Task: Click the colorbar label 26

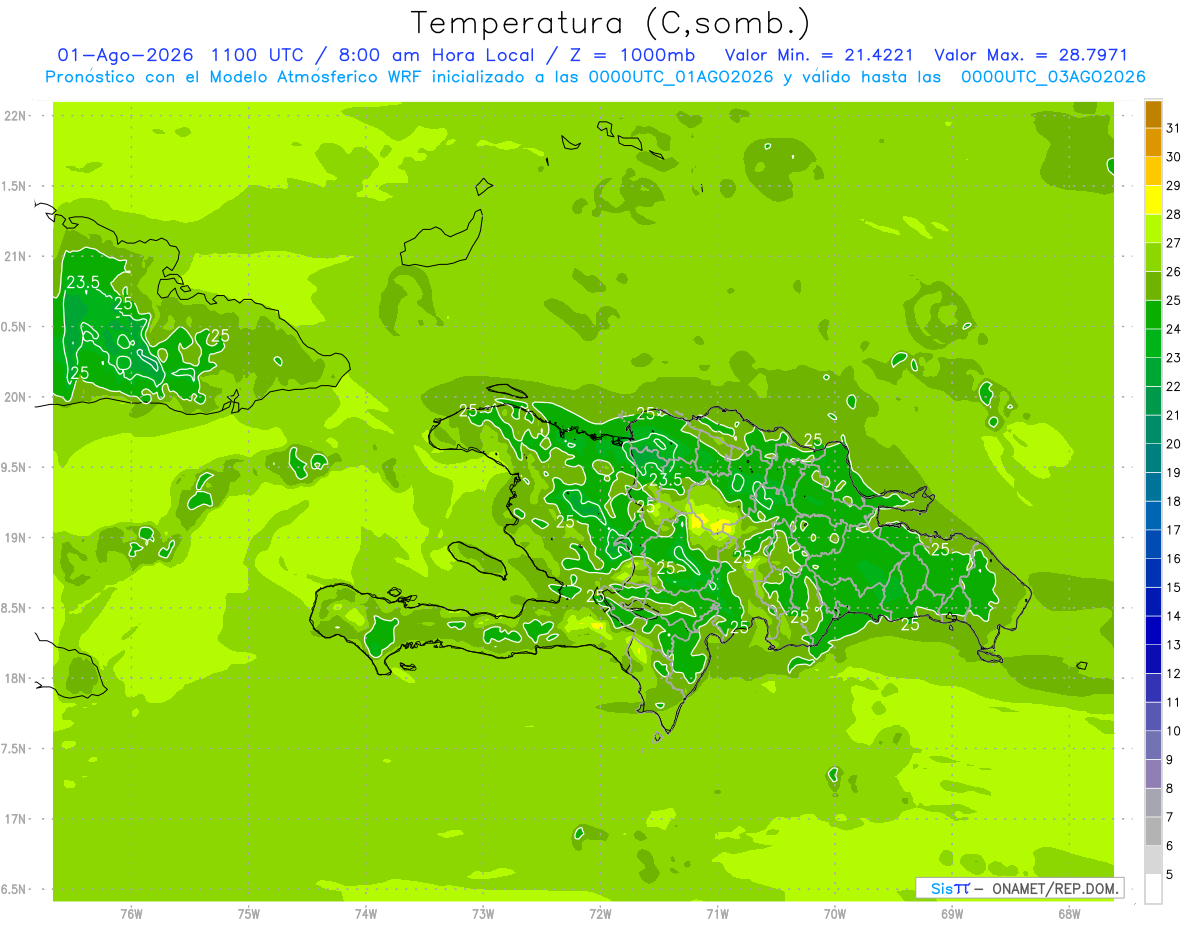Action: point(1173,272)
